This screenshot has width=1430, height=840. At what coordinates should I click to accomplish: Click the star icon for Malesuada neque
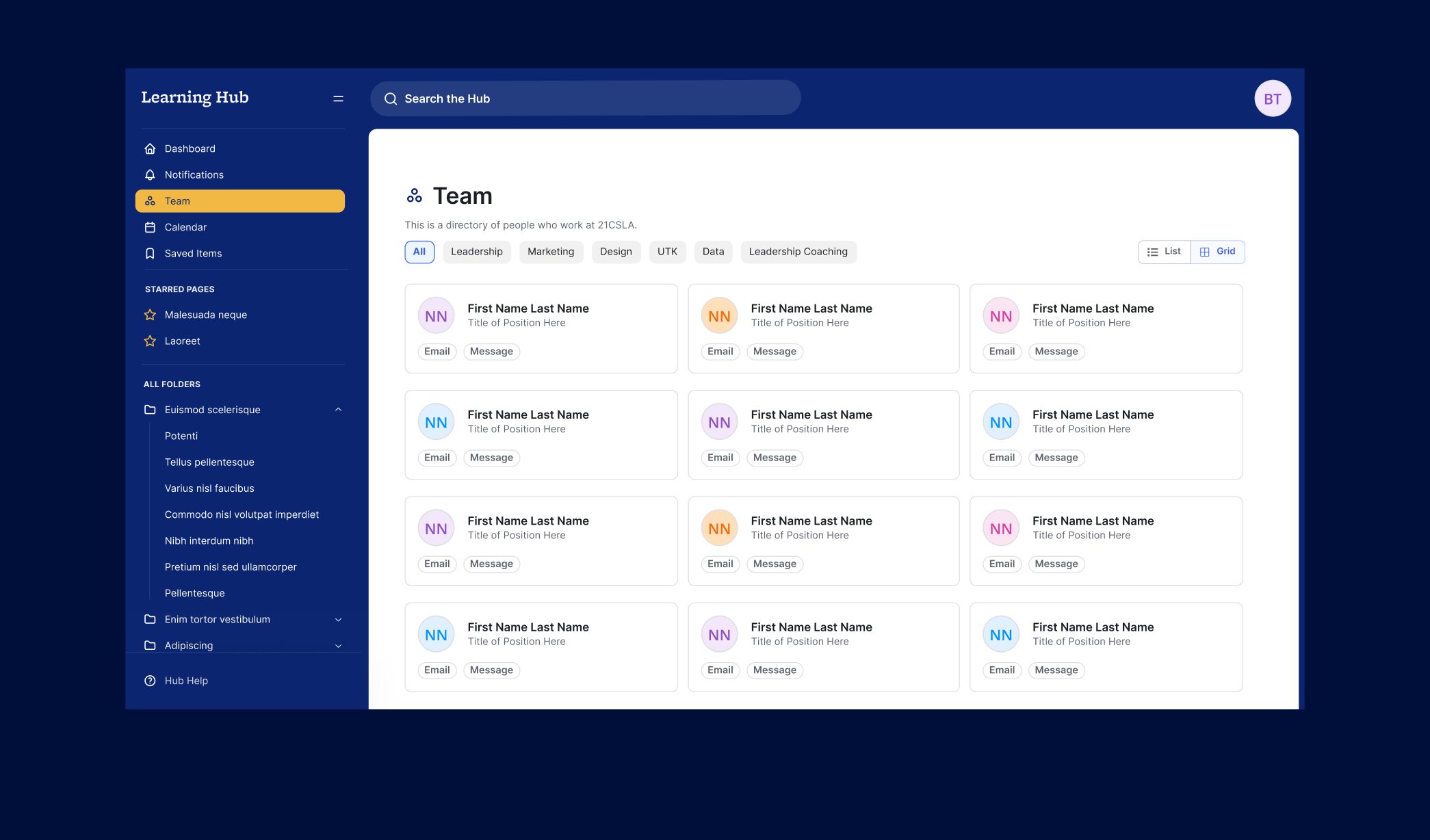pos(150,315)
